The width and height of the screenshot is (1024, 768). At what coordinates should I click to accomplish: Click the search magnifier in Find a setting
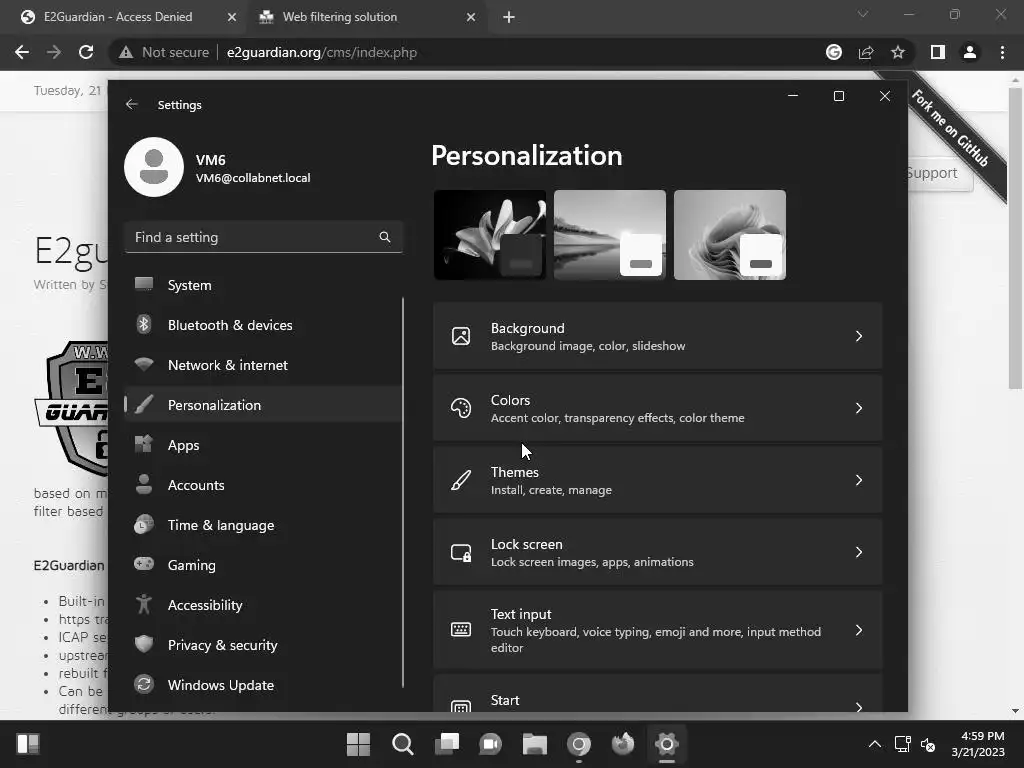[385, 237]
